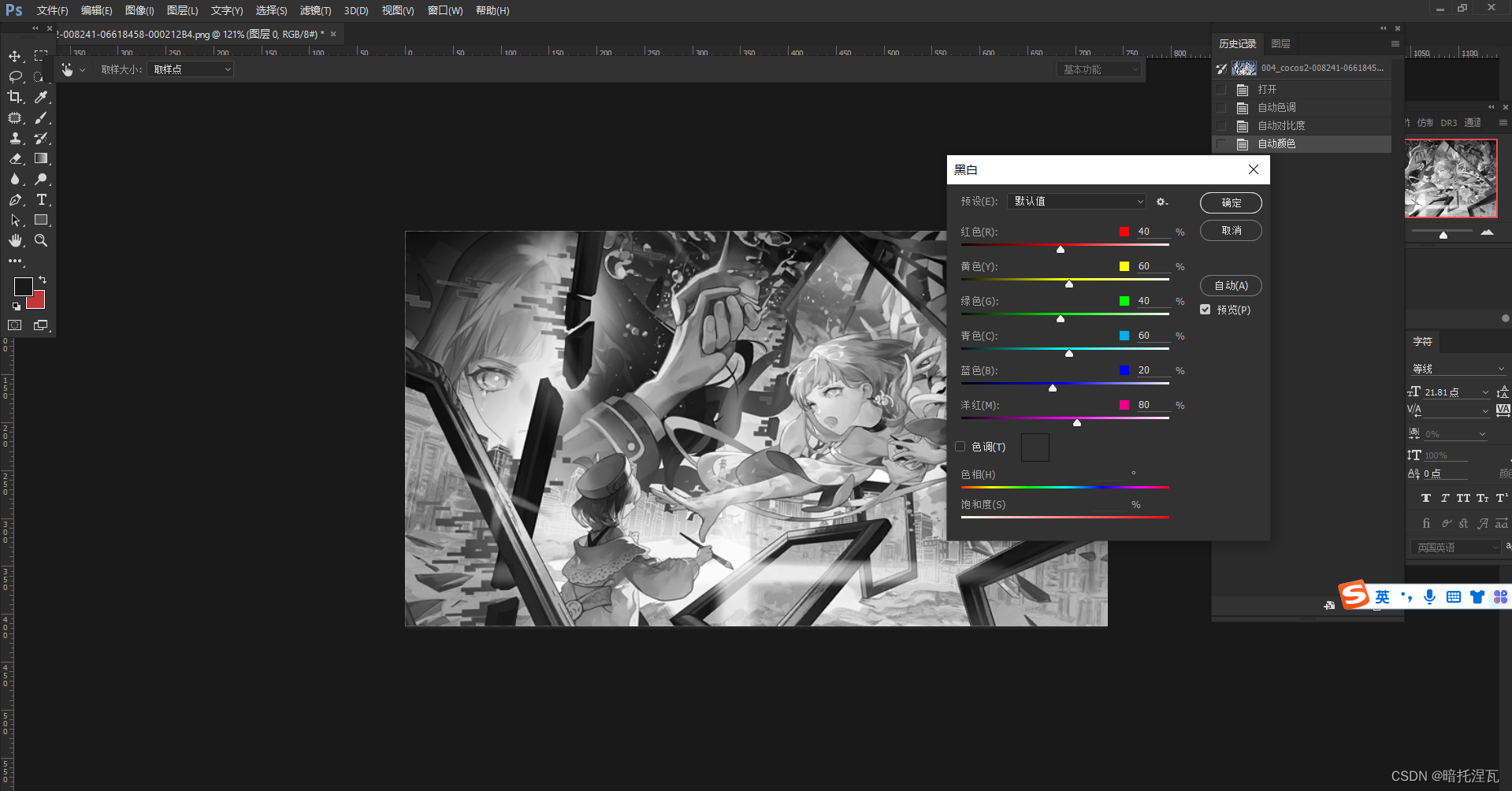Select the Zoom tool

[x=41, y=240]
